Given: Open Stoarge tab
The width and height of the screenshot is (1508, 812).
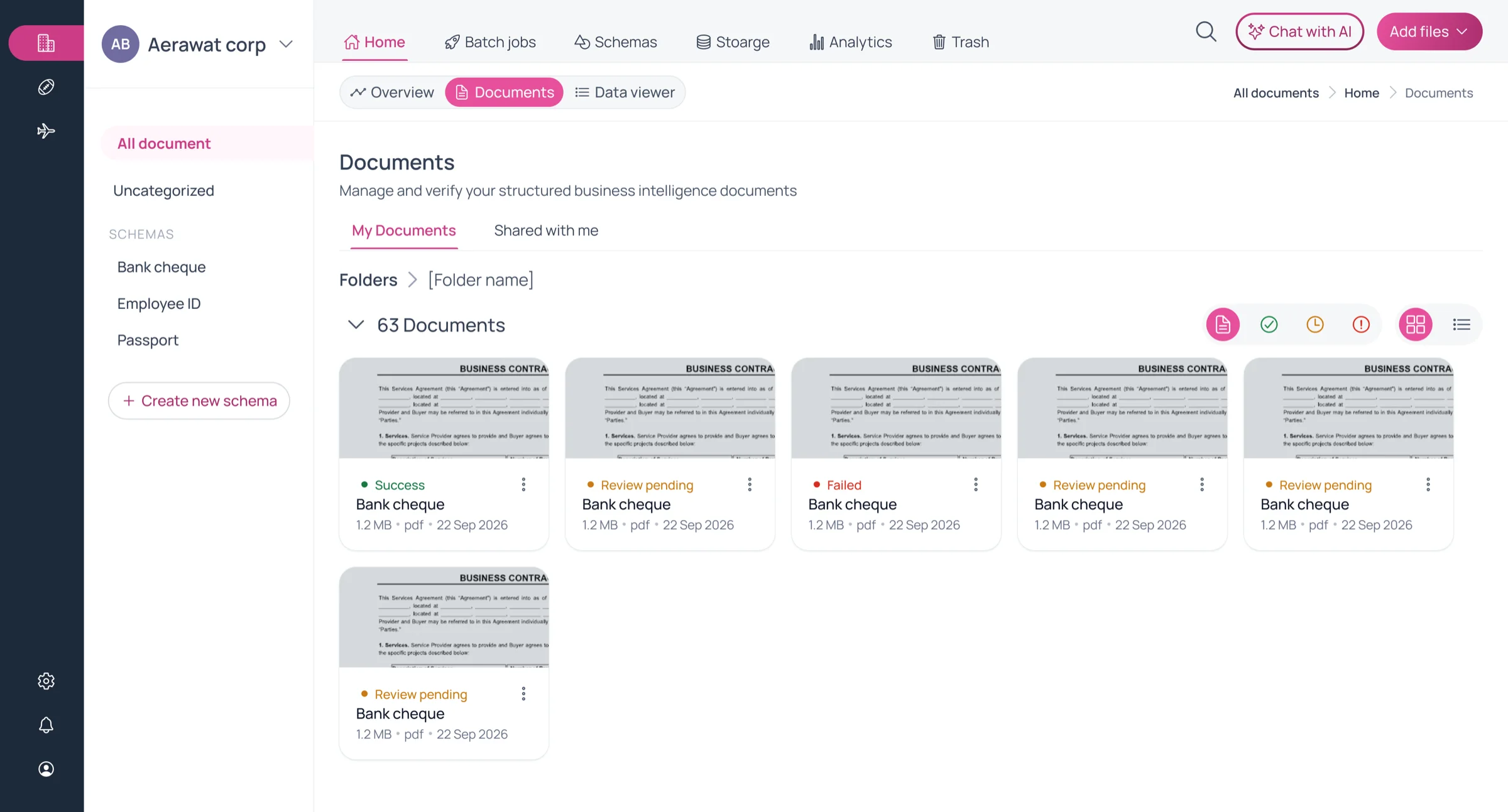Looking at the screenshot, I should tap(733, 42).
